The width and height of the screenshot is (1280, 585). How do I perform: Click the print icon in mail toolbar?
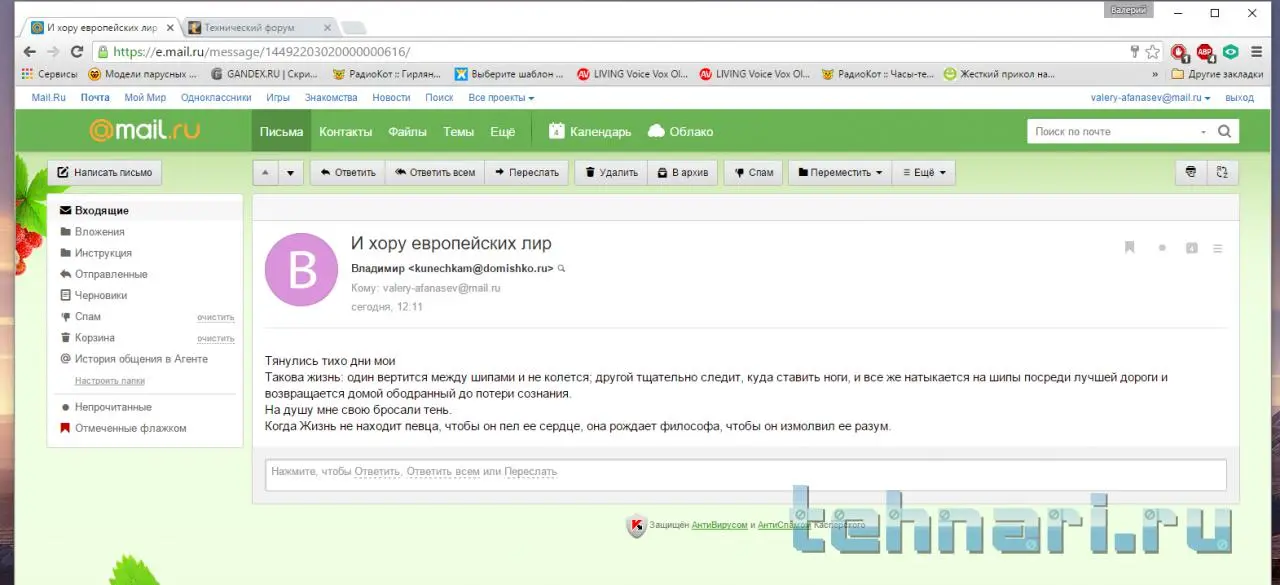click(1190, 172)
